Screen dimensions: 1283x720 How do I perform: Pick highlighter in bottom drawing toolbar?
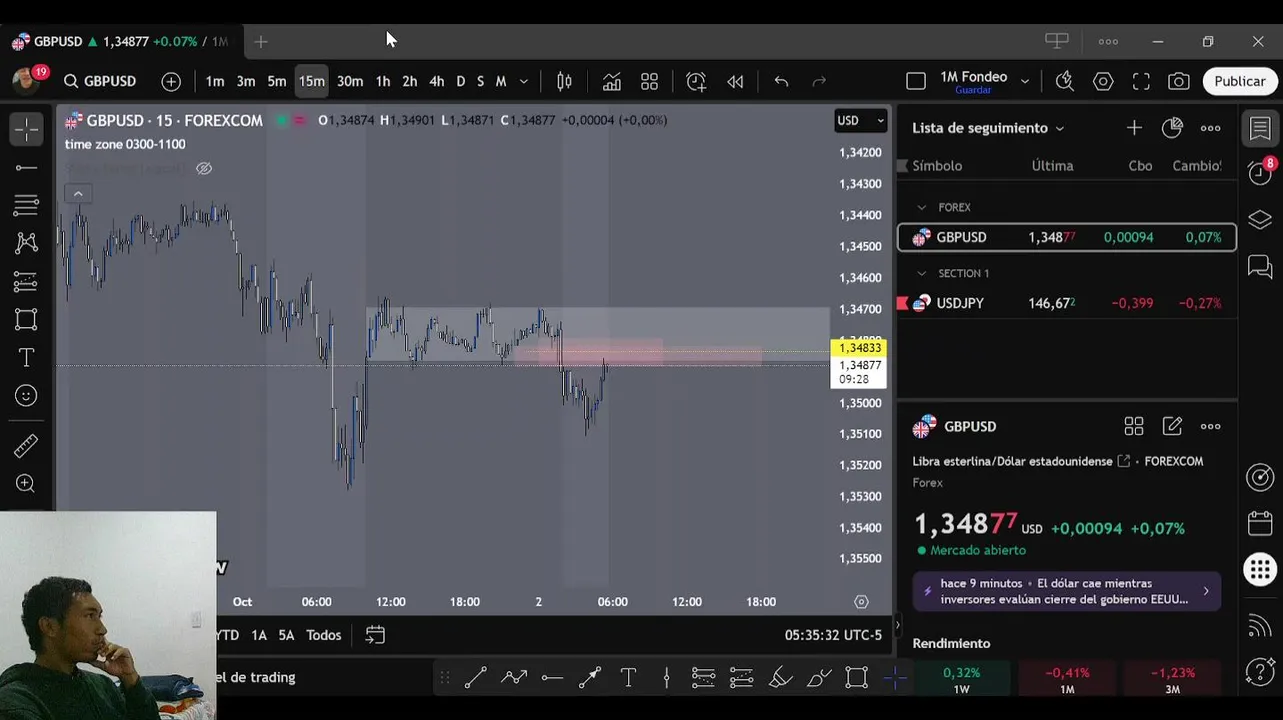[x=780, y=677]
